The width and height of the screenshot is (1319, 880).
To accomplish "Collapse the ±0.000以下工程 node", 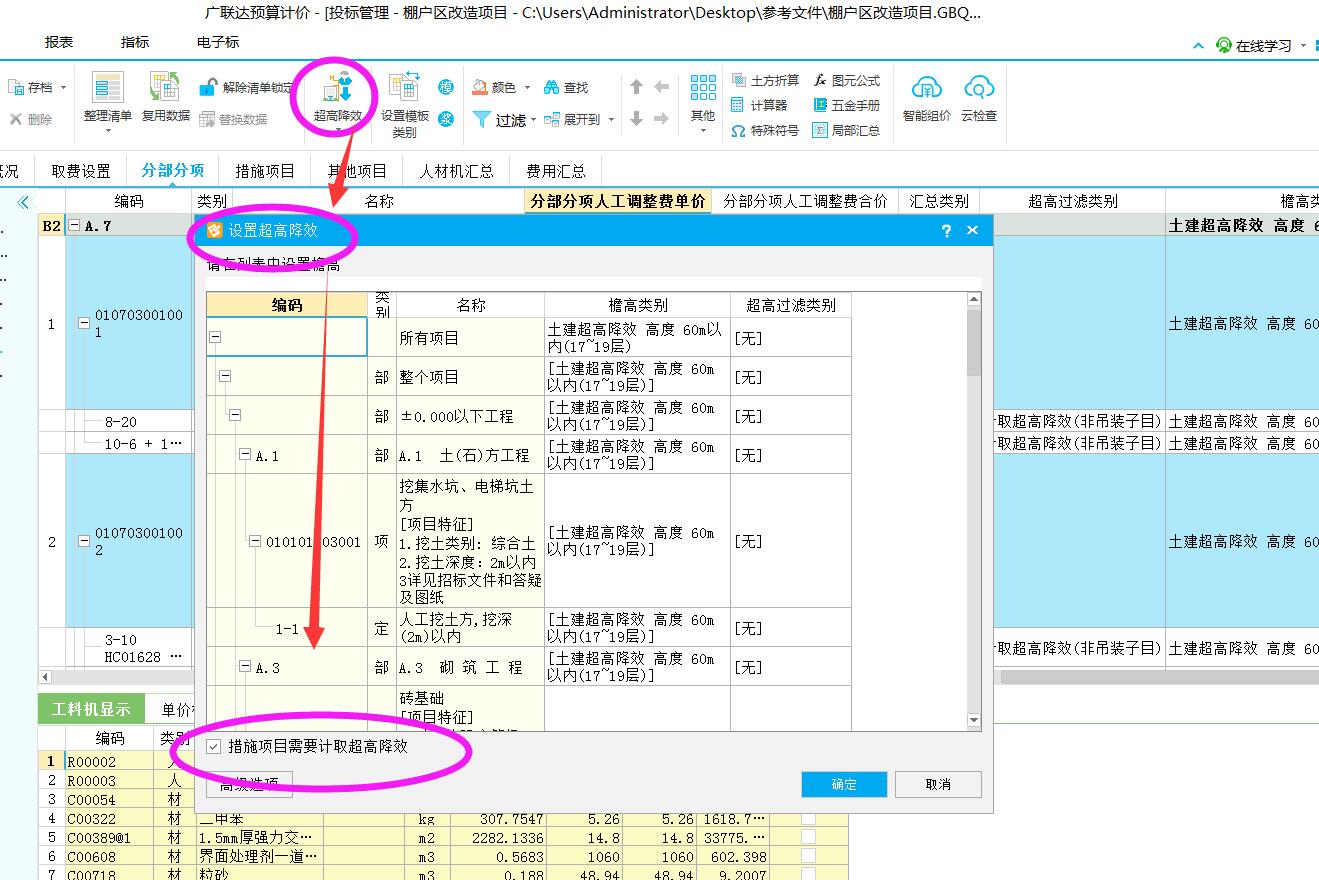I will pyautogui.click(x=235, y=415).
